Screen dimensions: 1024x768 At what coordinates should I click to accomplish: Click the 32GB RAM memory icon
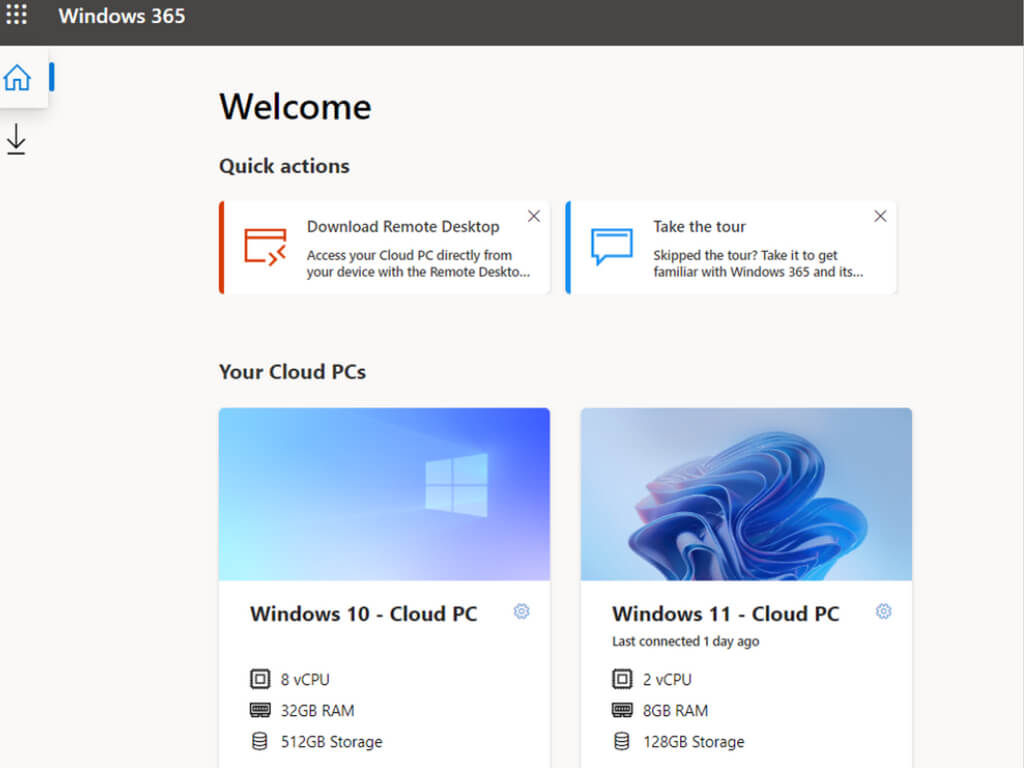pyautogui.click(x=260, y=710)
